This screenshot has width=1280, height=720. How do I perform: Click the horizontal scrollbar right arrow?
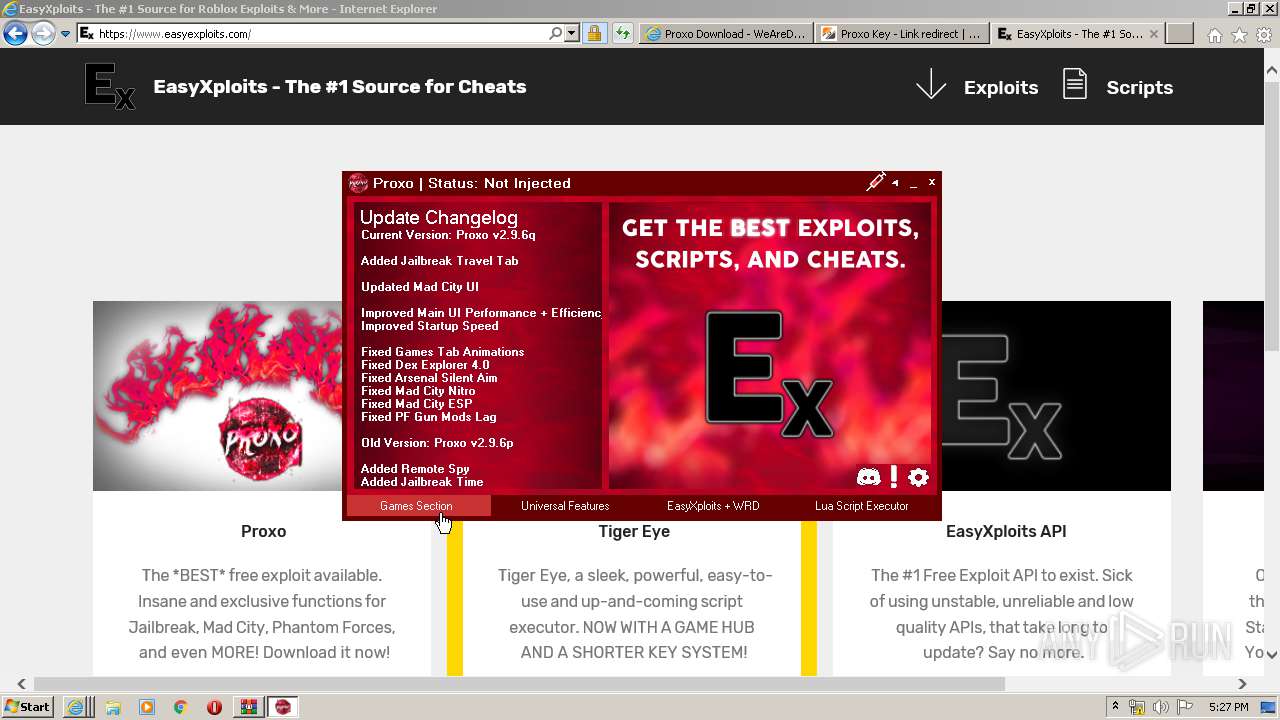[x=1242, y=684]
